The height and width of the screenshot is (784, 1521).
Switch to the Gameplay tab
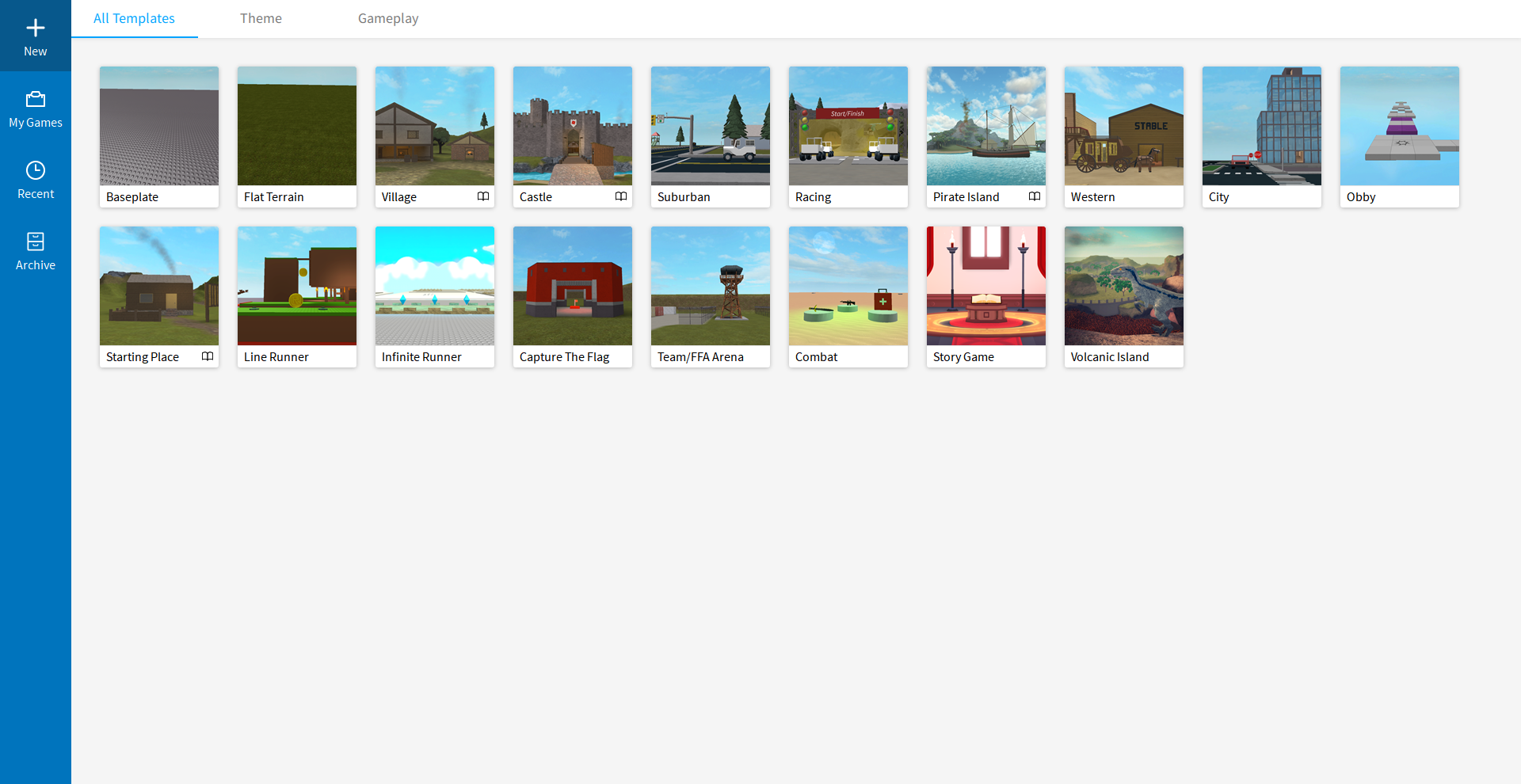coord(387,18)
